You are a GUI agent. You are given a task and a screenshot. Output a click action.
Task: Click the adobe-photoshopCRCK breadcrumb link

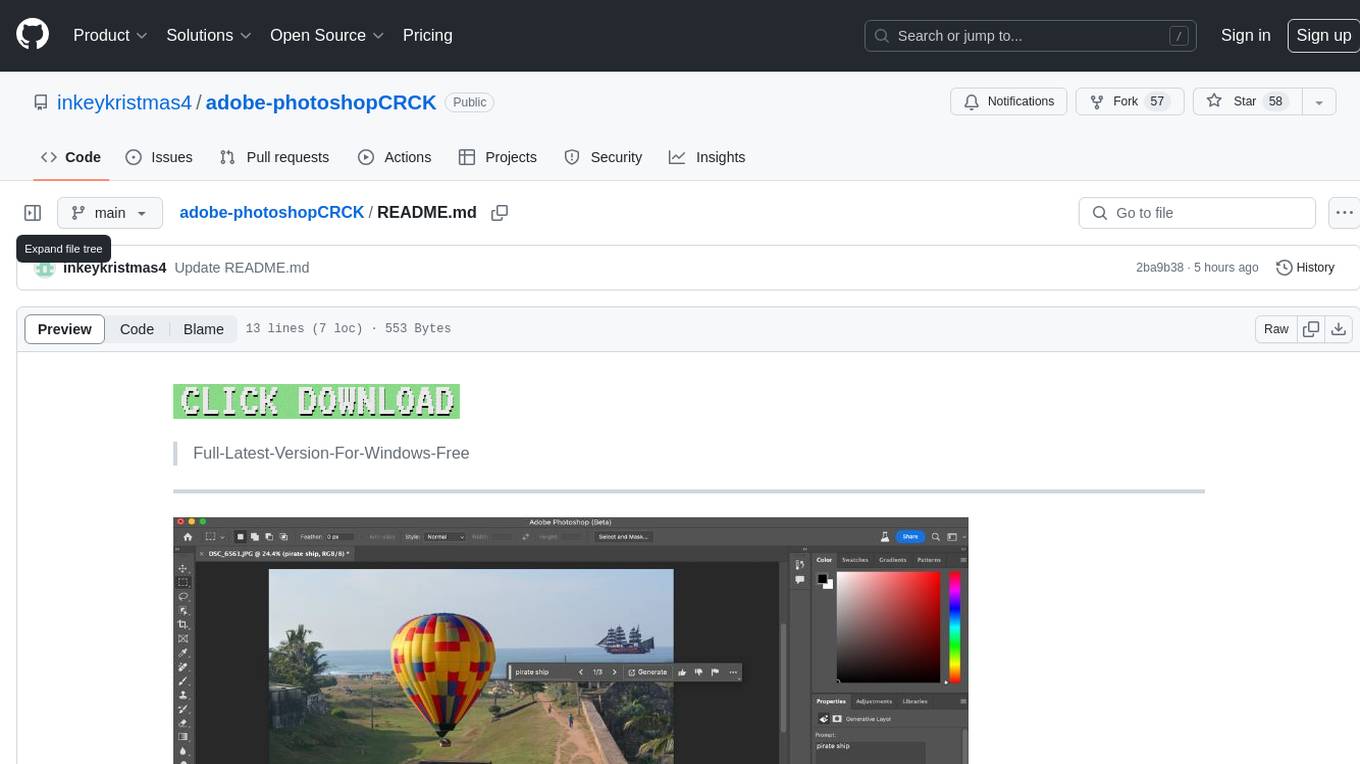coord(272,212)
